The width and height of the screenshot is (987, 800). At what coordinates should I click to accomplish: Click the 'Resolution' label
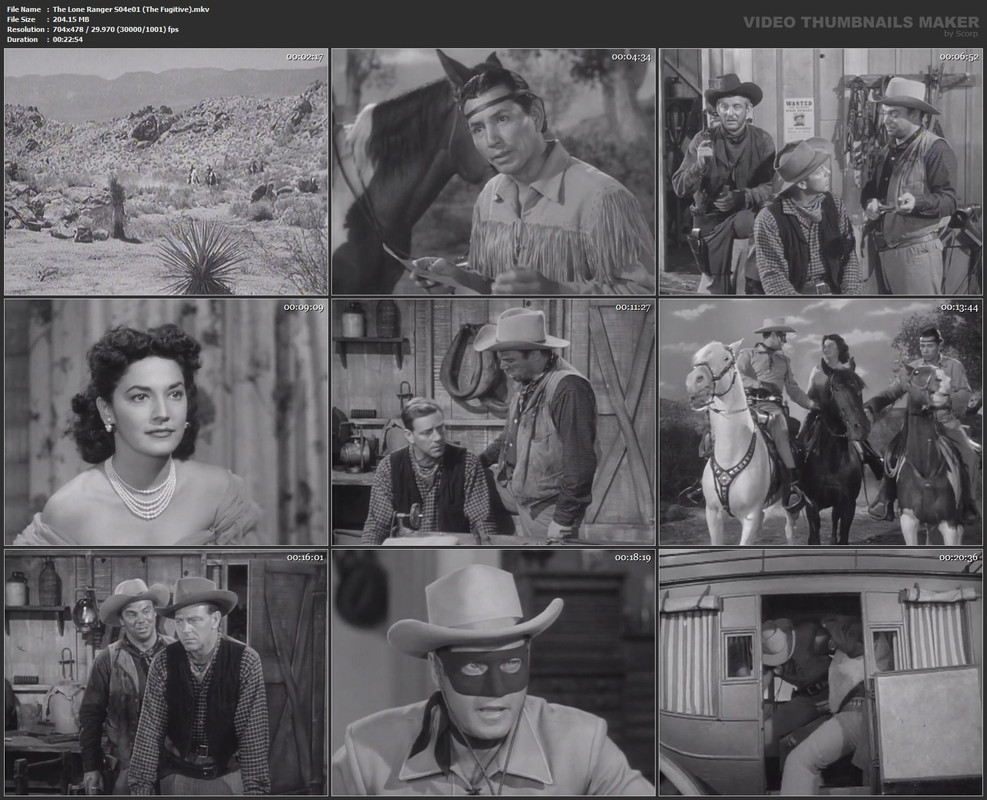pyautogui.click(x=25, y=30)
